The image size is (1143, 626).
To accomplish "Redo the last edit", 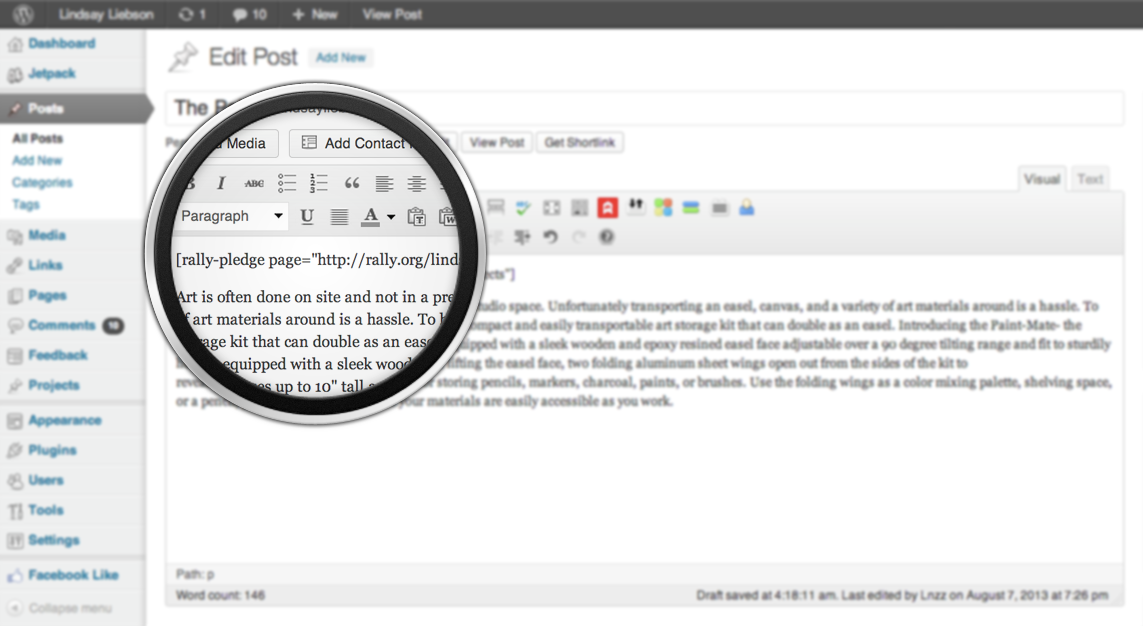I will 578,237.
